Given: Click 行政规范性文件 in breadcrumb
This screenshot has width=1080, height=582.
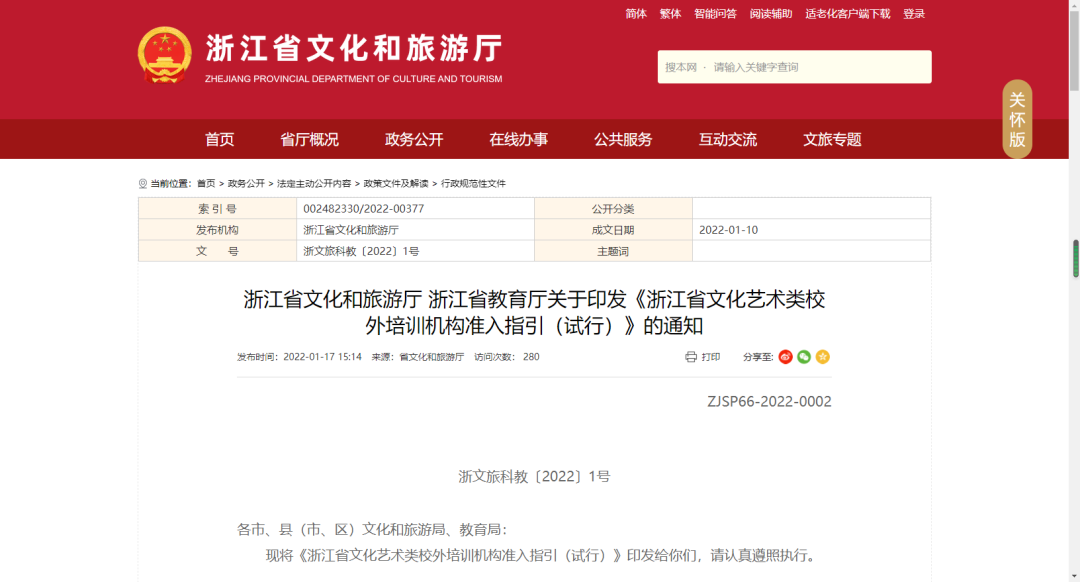Looking at the screenshot, I should click(x=473, y=184).
